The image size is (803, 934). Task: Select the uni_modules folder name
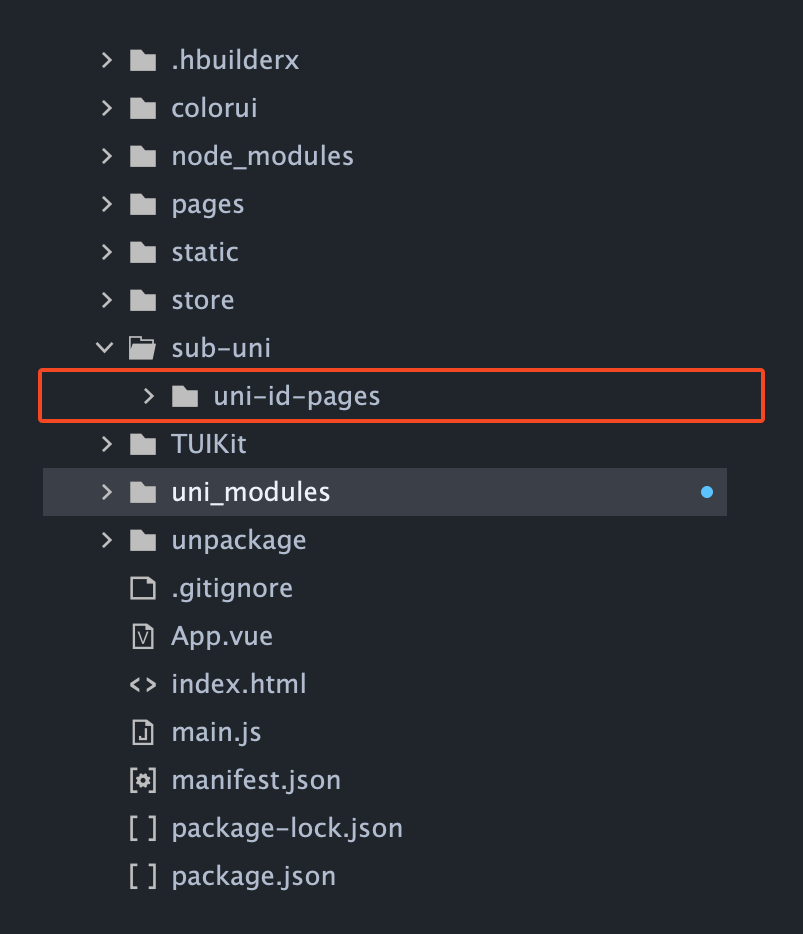[251, 492]
